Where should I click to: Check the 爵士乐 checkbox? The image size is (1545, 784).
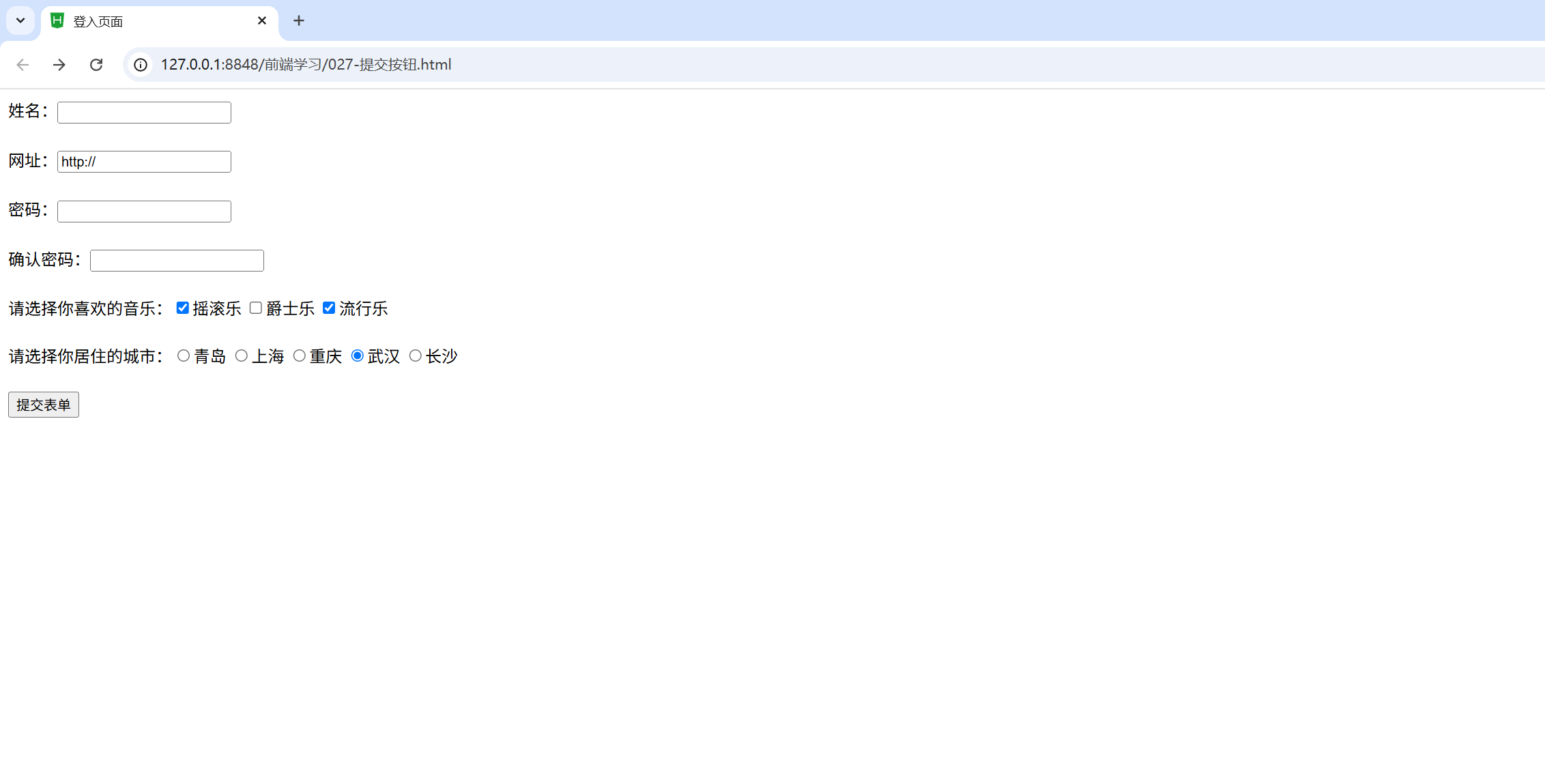pyautogui.click(x=256, y=308)
